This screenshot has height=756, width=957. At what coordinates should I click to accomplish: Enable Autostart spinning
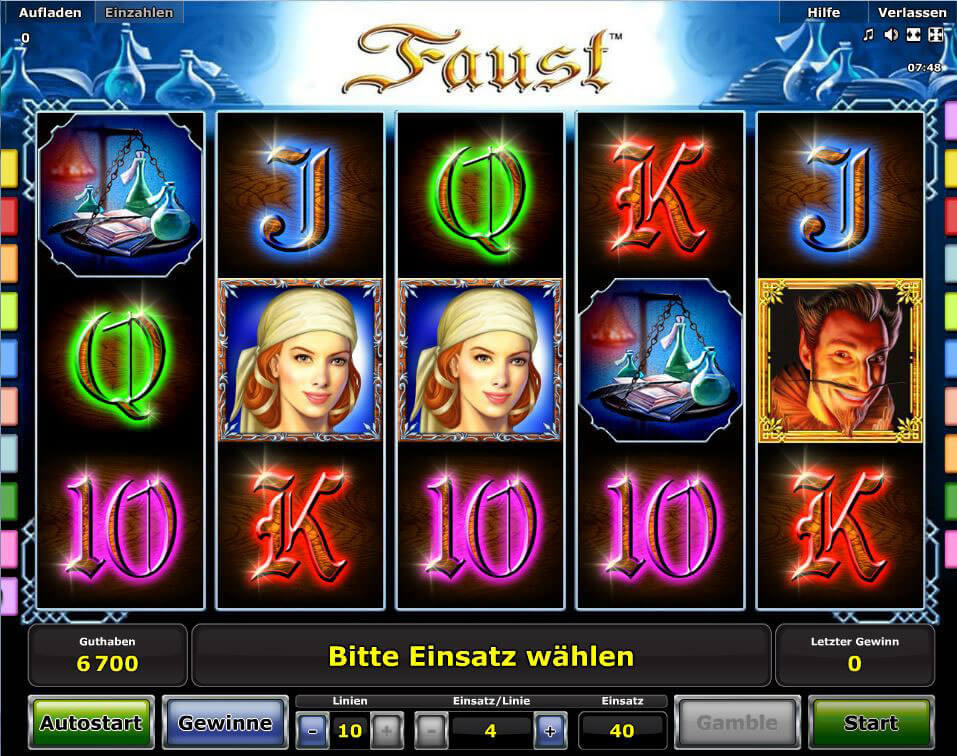point(91,723)
